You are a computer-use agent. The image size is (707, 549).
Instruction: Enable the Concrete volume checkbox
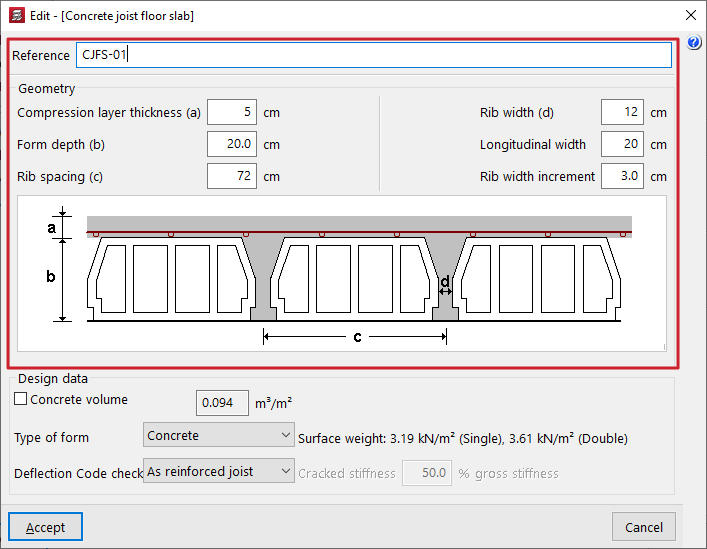[21, 400]
